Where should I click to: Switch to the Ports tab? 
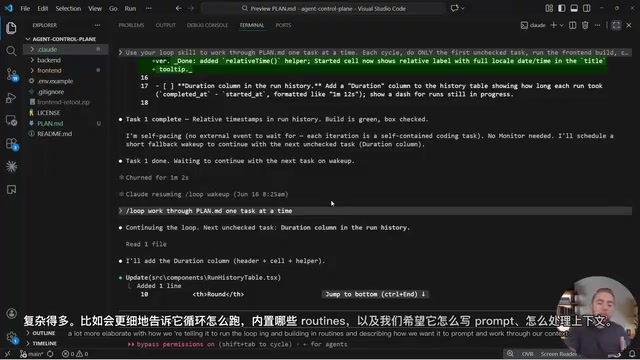283,25
